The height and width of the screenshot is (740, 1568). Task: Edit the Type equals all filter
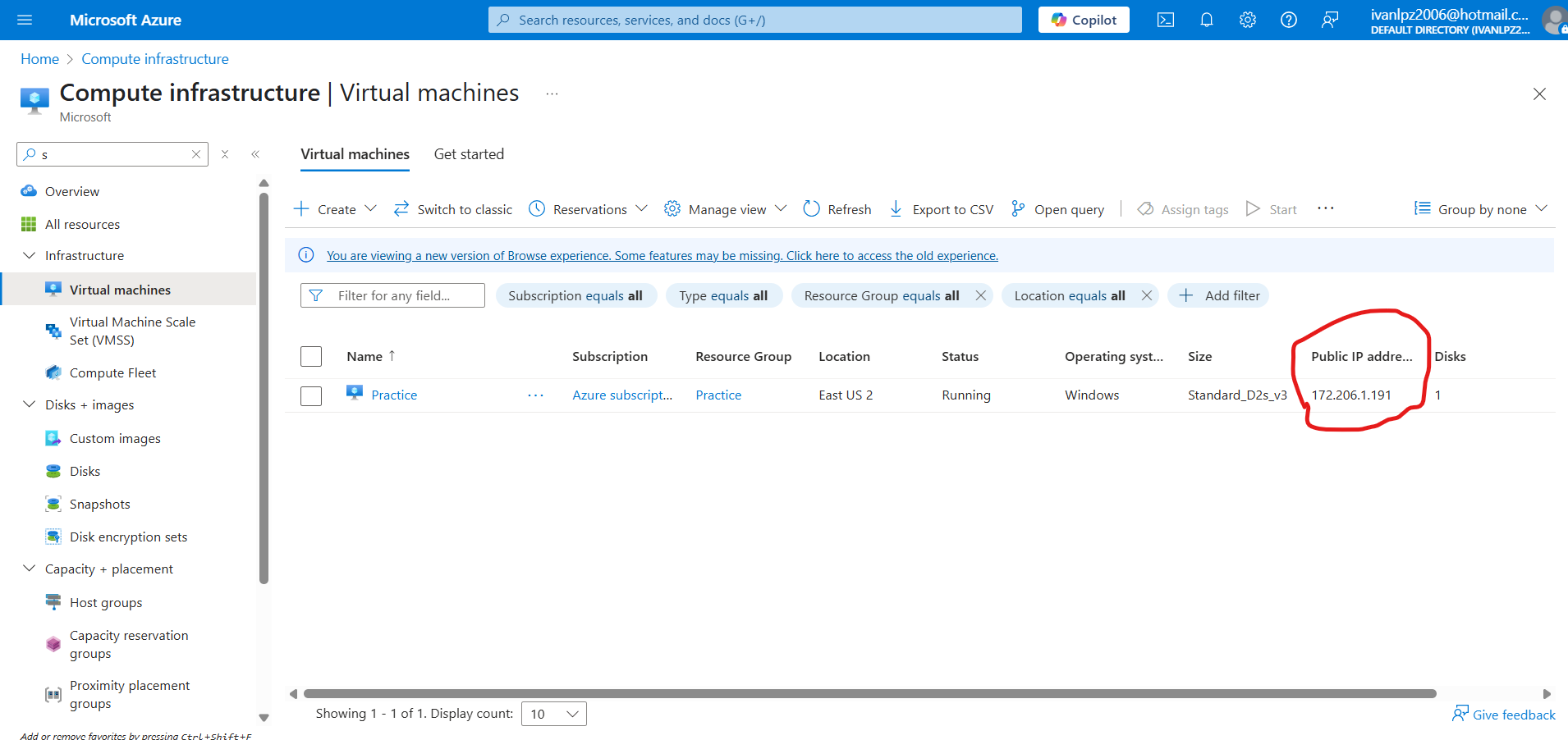[x=724, y=295]
